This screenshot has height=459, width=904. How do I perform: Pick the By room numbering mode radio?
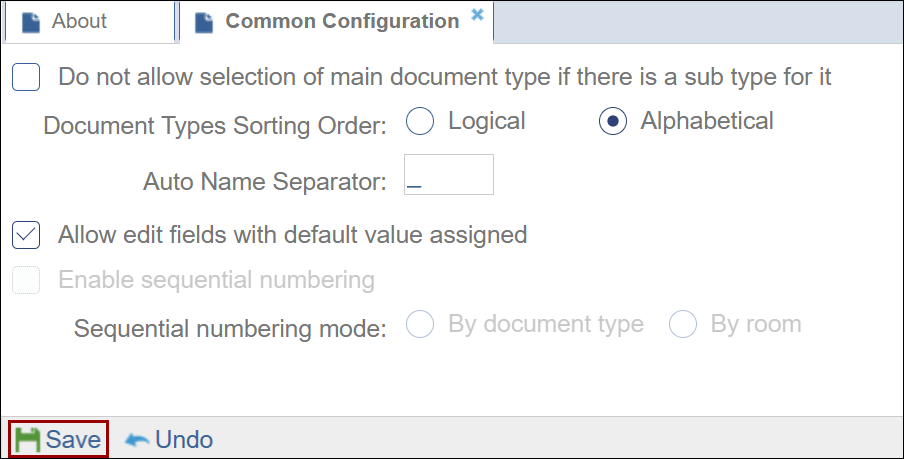pyautogui.click(x=683, y=325)
